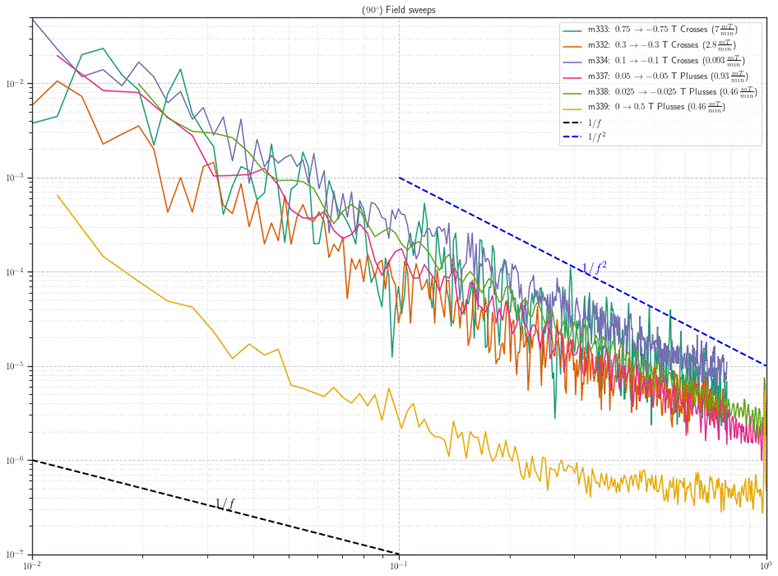Click the m332 orange legend line swatch

[572, 45]
